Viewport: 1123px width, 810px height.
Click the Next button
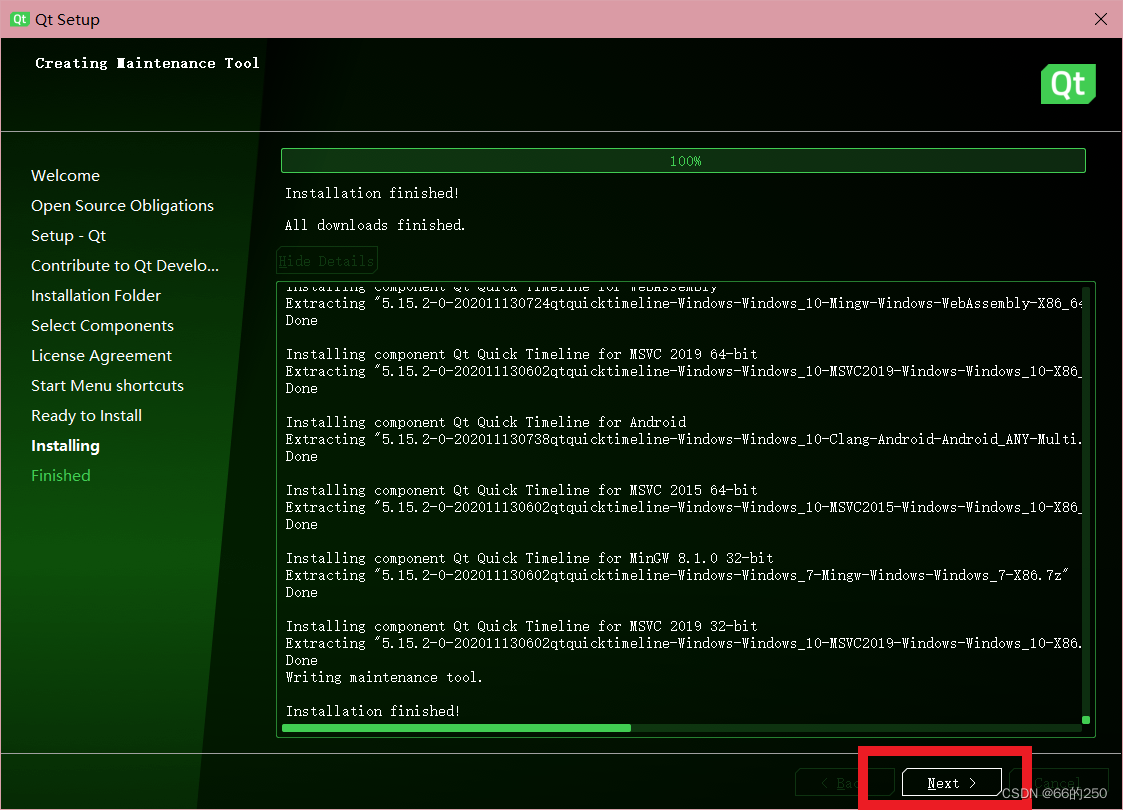pyautogui.click(x=951, y=783)
